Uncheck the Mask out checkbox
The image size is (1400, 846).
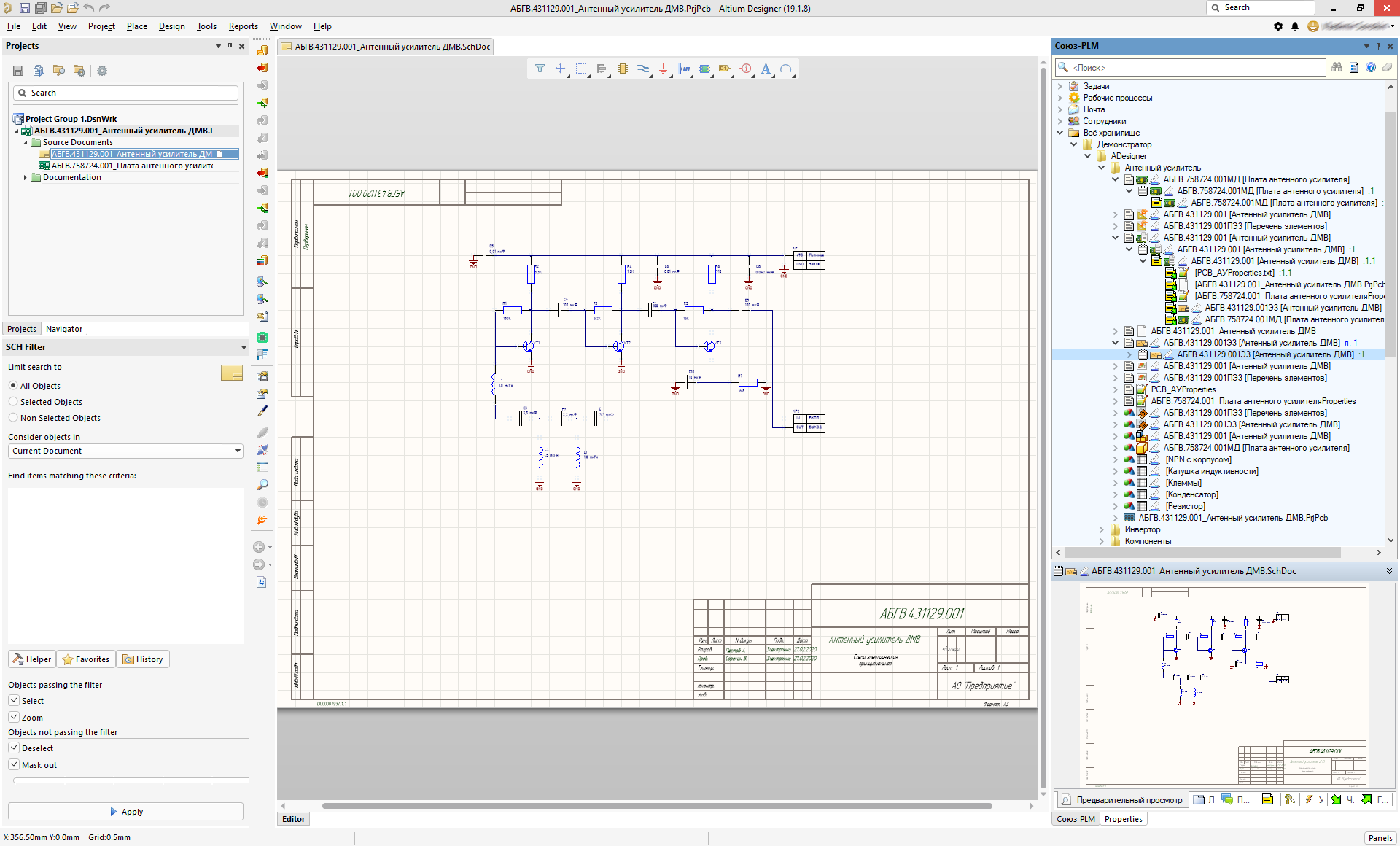click(x=14, y=764)
